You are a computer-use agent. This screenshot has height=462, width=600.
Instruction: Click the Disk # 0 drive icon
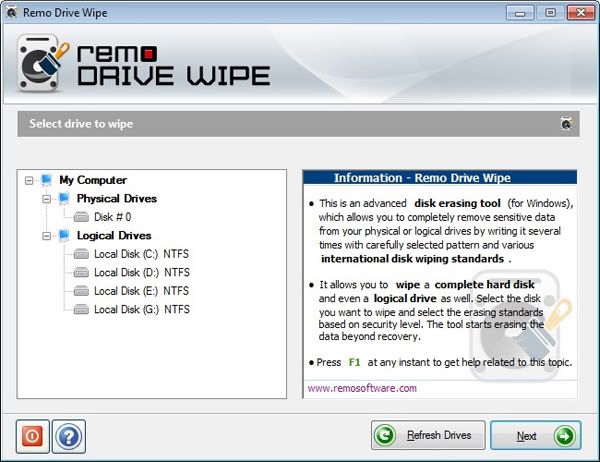81,217
